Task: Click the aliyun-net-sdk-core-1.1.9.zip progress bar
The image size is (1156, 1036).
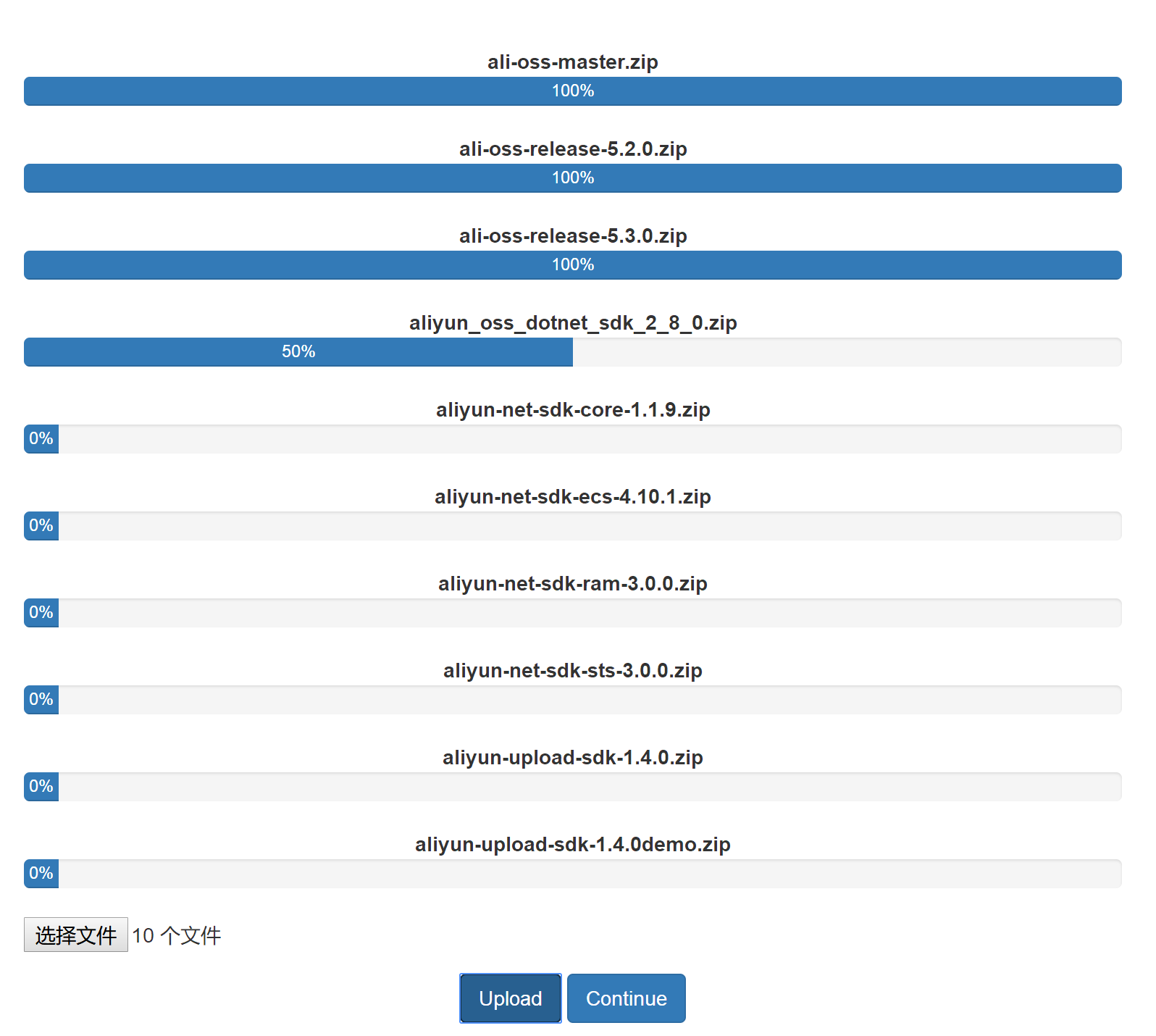Action: pos(573,439)
